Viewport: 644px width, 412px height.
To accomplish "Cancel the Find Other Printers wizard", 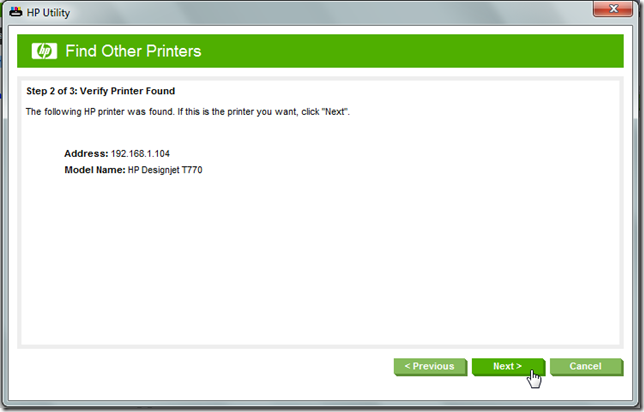I will click(x=586, y=366).
